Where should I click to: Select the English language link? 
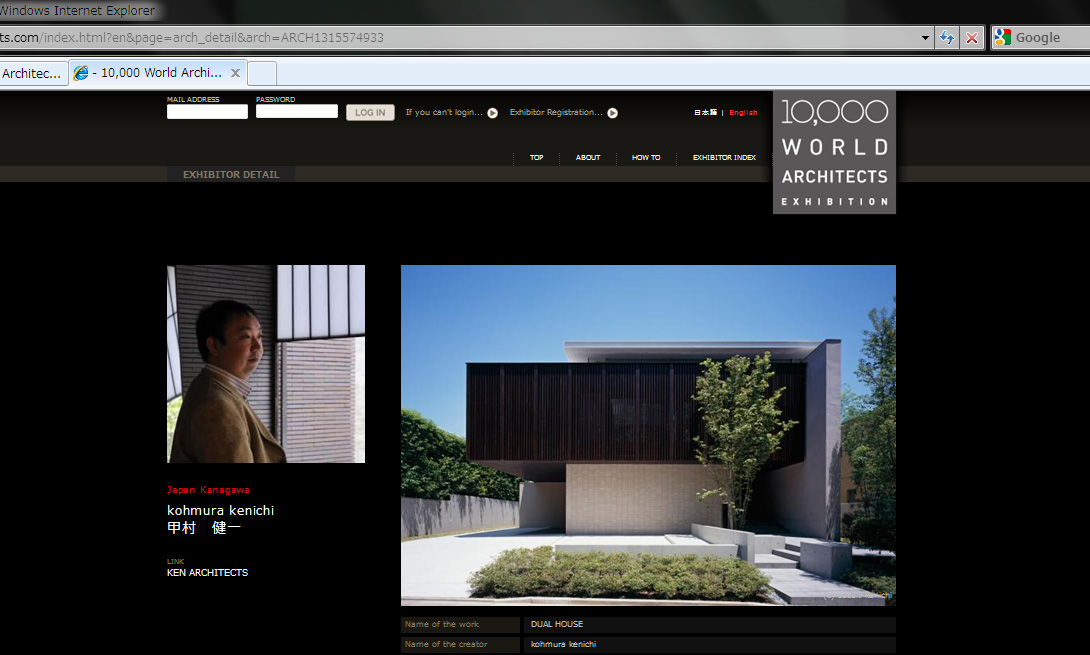(x=743, y=113)
